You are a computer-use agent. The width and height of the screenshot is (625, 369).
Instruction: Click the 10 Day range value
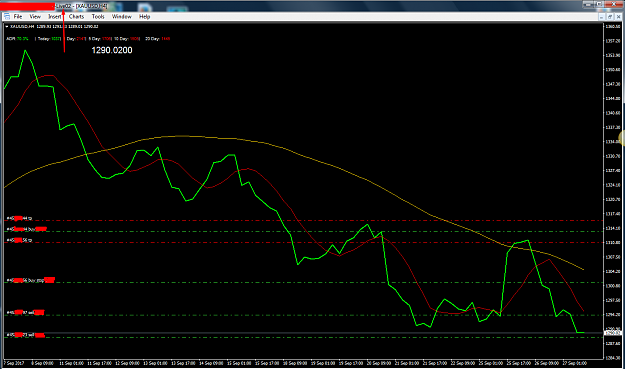[135, 39]
